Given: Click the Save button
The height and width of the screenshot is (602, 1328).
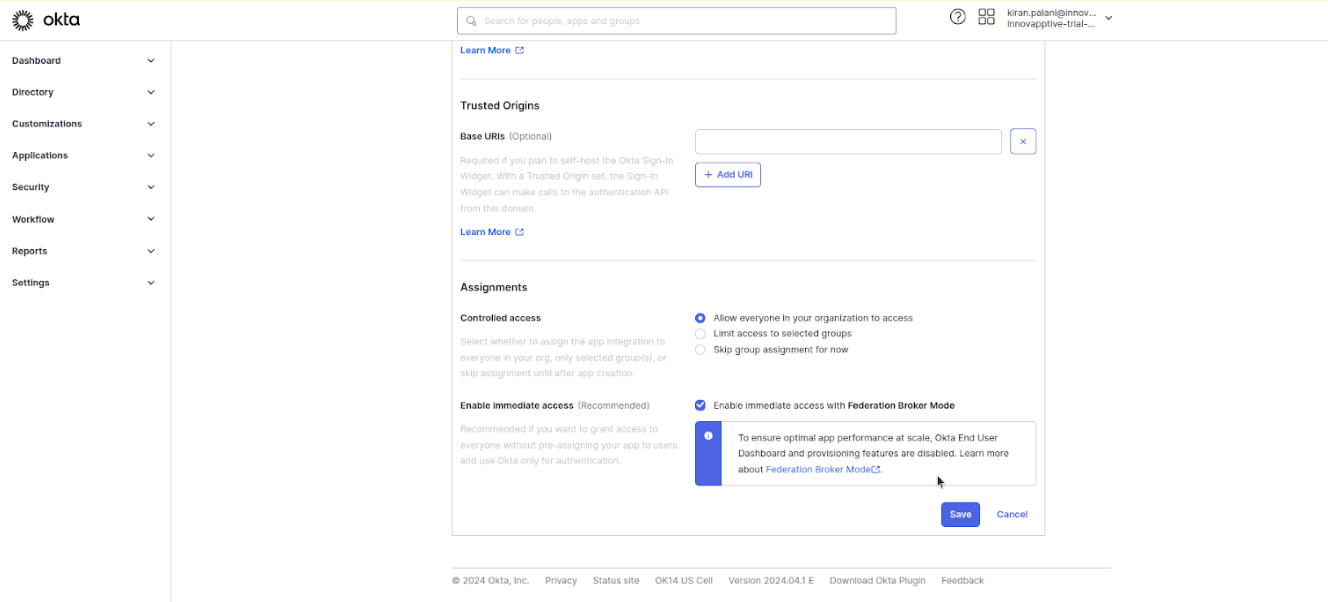Looking at the screenshot, I should pos(960,514).
